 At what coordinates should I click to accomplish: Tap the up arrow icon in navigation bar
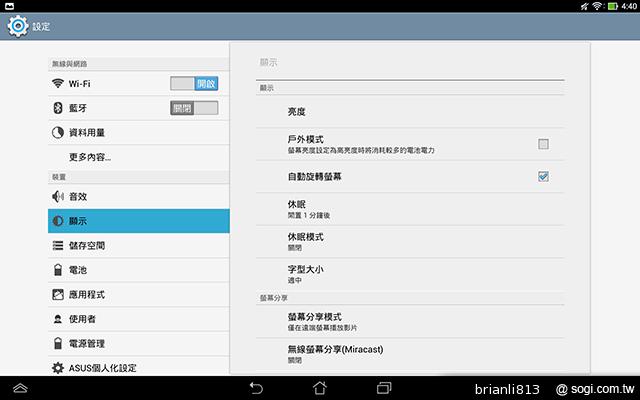click(x=20, y=388)
